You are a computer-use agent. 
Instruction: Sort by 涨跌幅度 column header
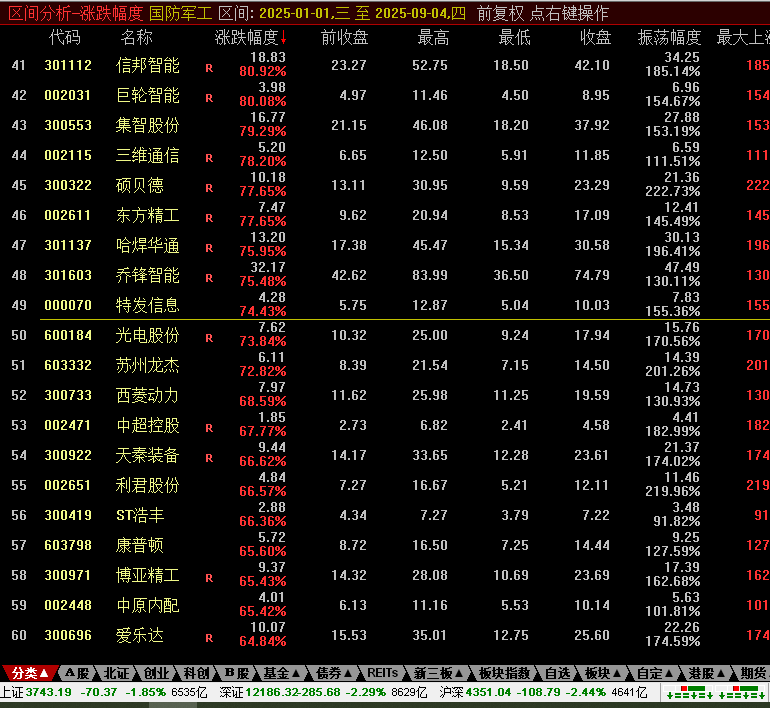[x=250, y=37]
